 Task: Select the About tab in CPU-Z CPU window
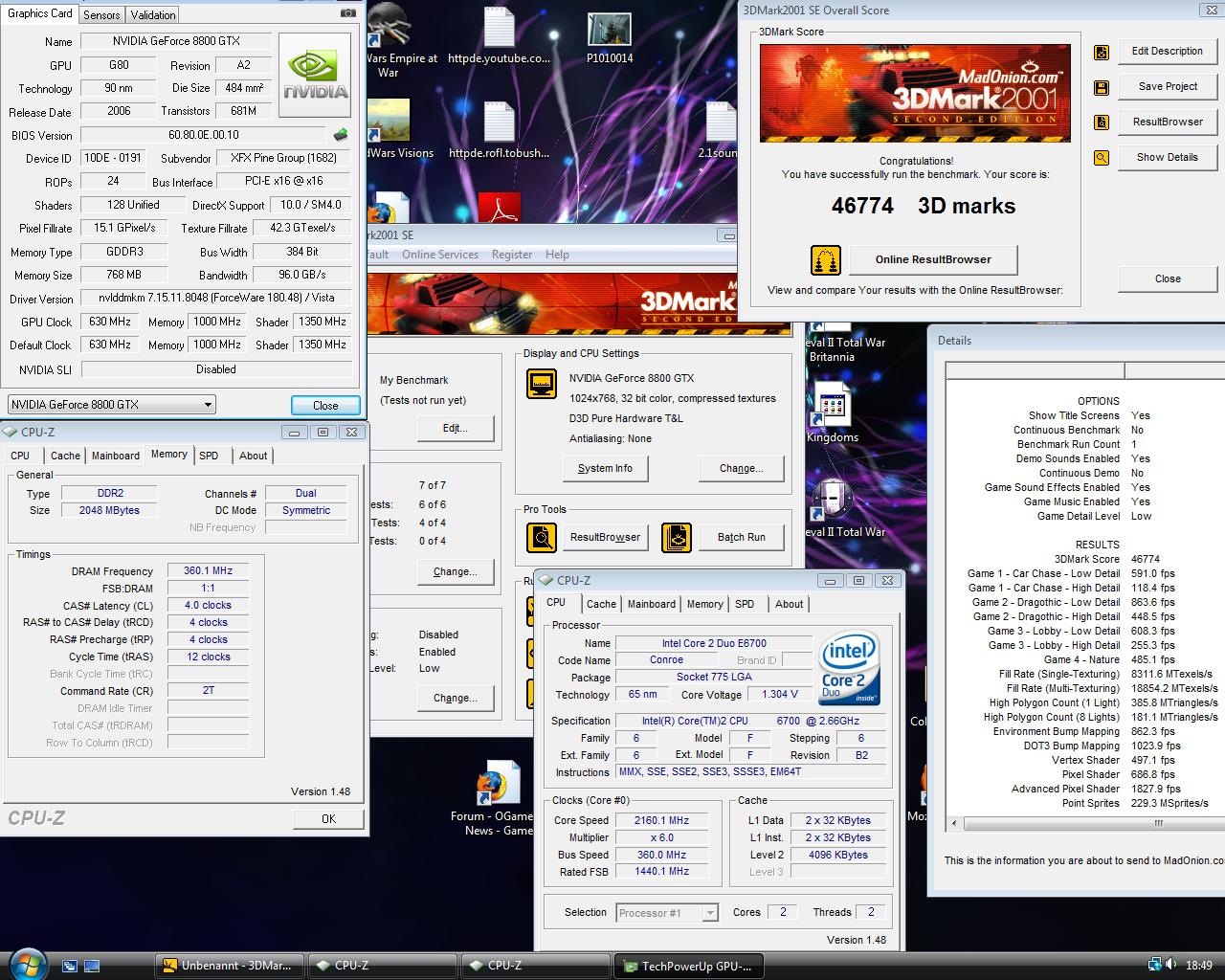pyautogui.click(x=790, y=604)
